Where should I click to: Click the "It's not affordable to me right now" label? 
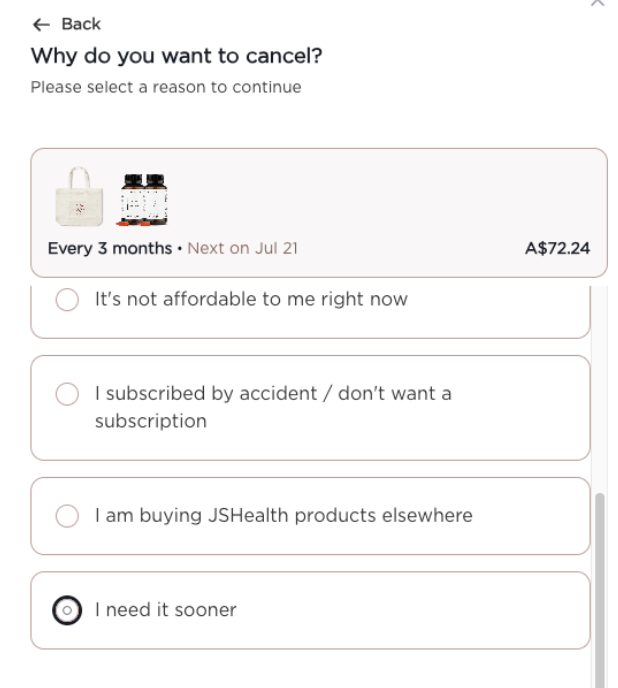[x=251, y=299]
